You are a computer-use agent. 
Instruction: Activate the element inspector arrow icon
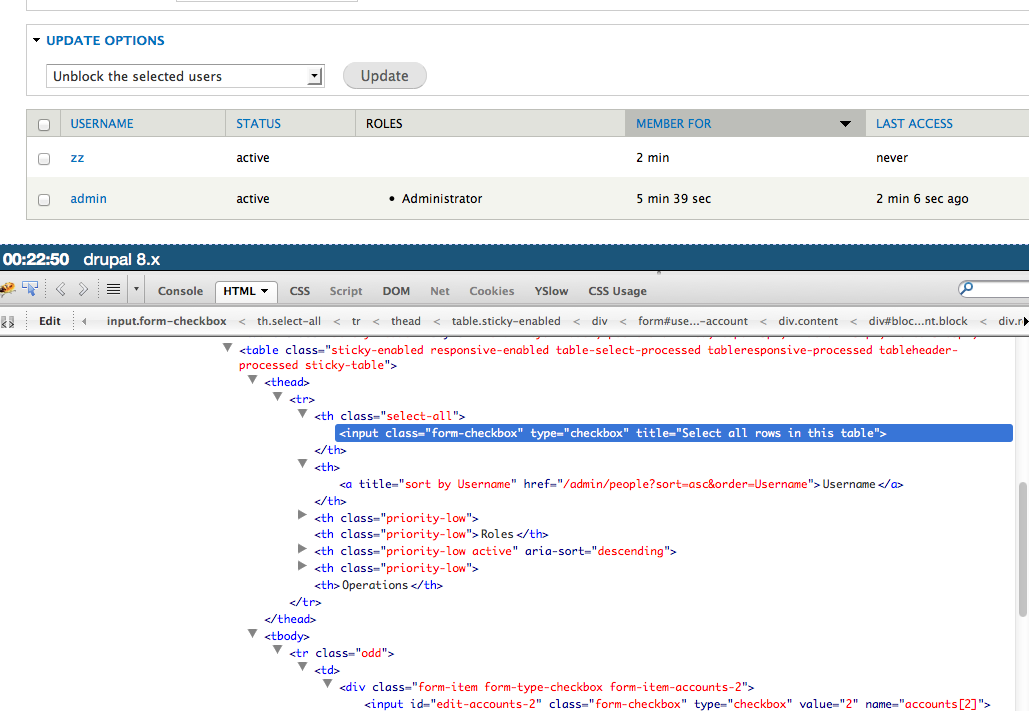click(x=30, y=289)
